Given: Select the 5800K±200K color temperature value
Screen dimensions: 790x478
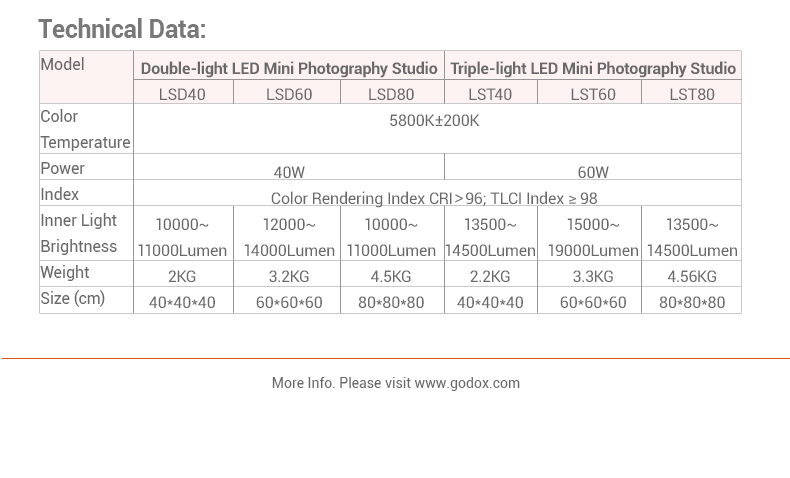Looking at the screenshot, I should (x=434, y=121).
